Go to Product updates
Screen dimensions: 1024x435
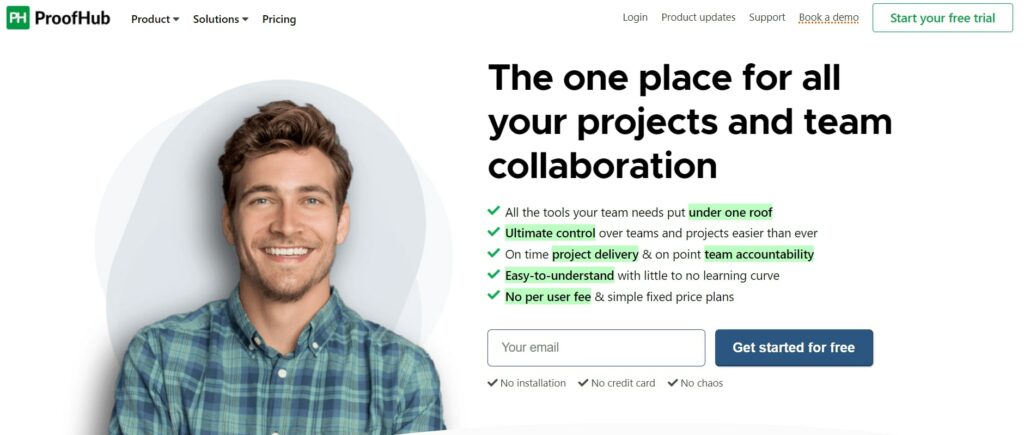coord(698,18)
